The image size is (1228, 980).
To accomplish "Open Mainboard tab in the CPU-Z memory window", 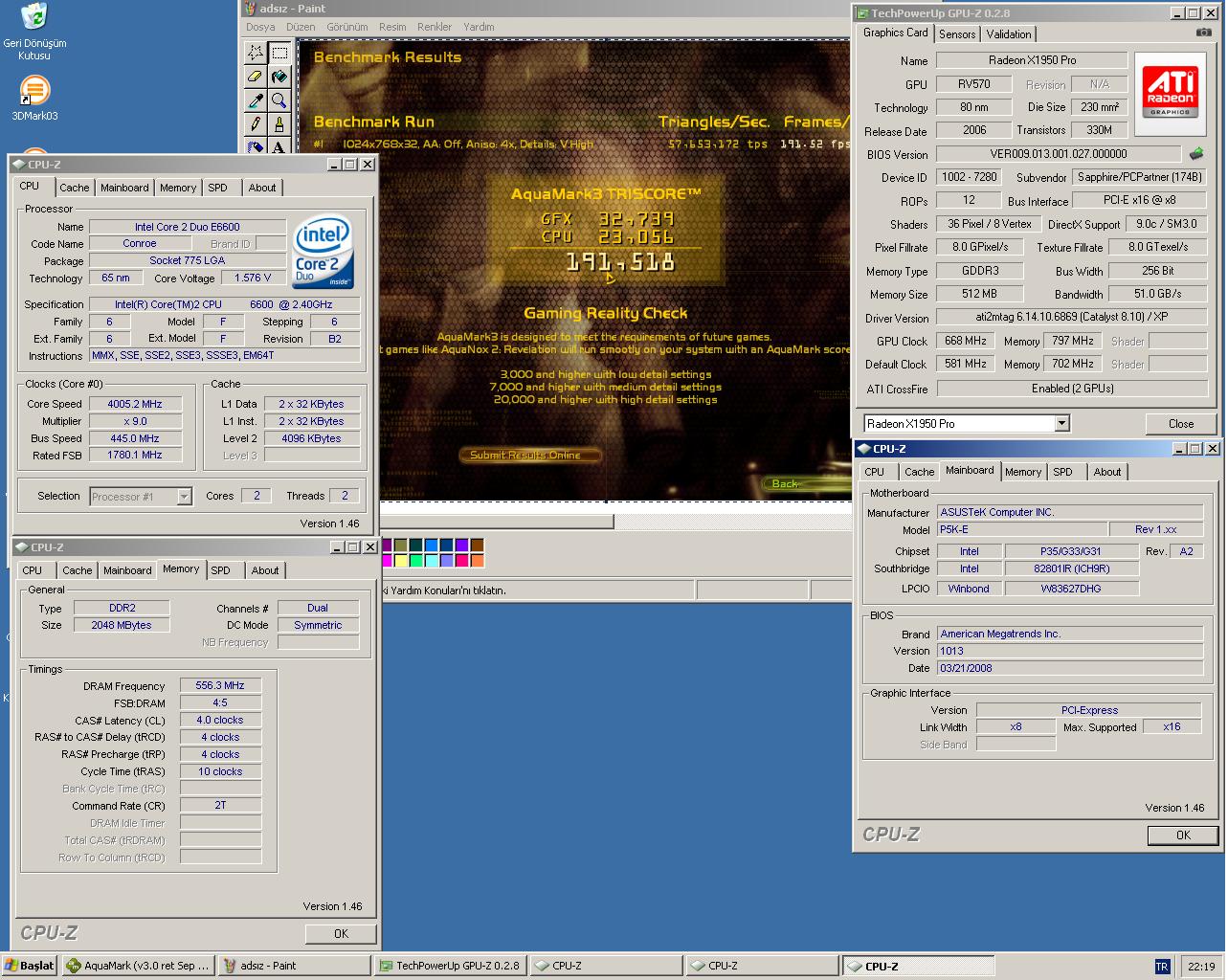I will tap(127, 570).
